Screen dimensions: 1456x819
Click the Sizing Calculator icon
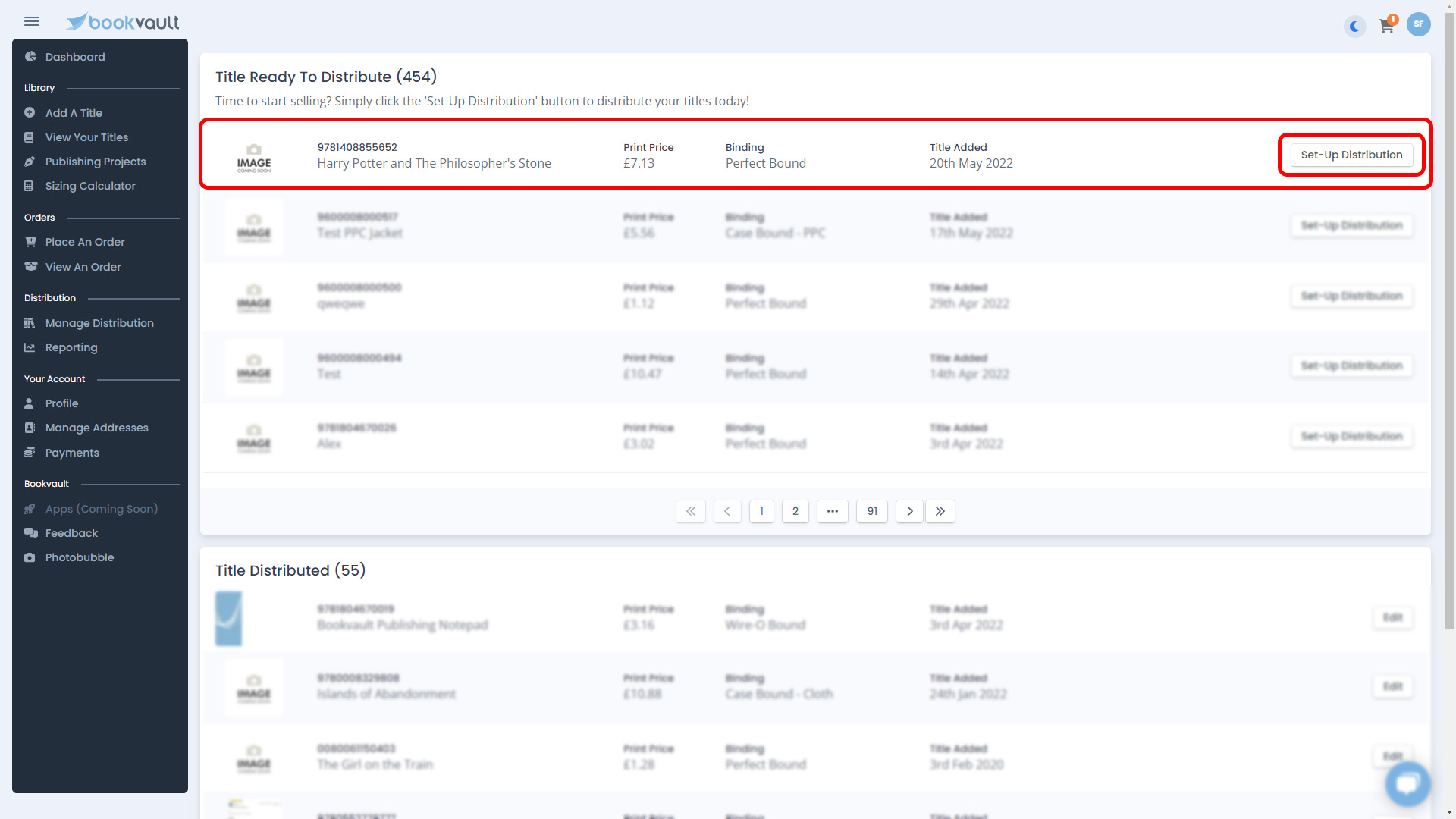coord(30,186)
